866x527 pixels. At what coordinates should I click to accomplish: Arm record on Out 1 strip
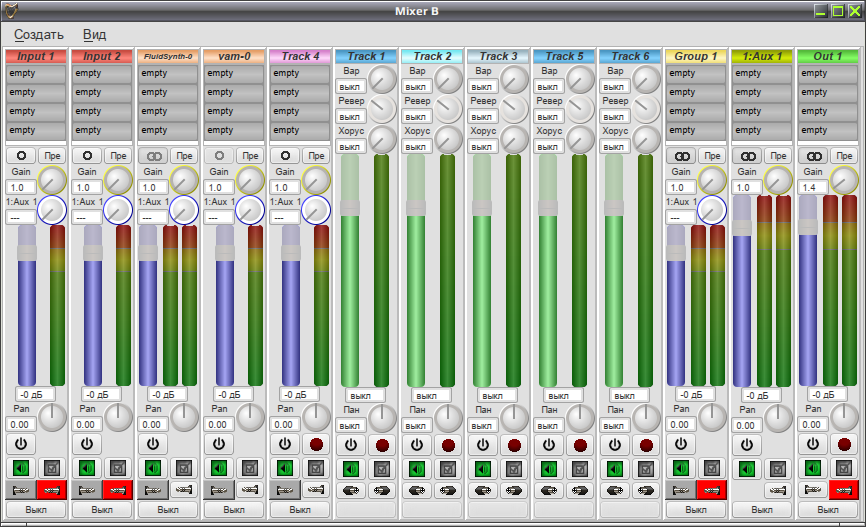(844, 444)
